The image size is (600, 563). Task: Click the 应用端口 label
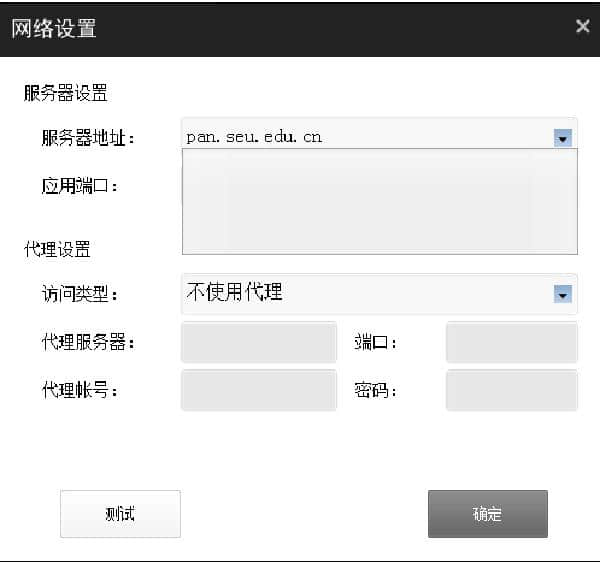pyautogui.click(x=80, y=186)
